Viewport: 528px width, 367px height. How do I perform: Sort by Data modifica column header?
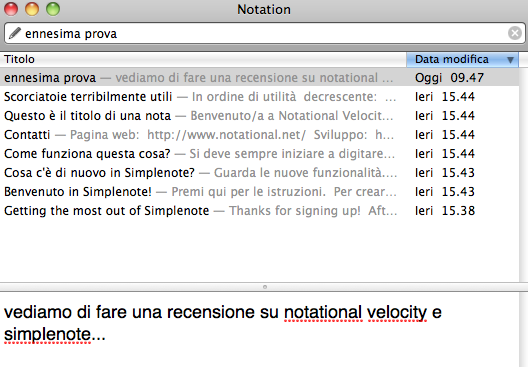tap(462, 59)
